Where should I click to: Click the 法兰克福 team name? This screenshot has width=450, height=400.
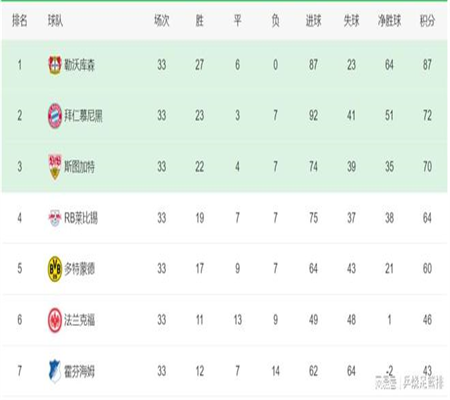pos(79,320)
